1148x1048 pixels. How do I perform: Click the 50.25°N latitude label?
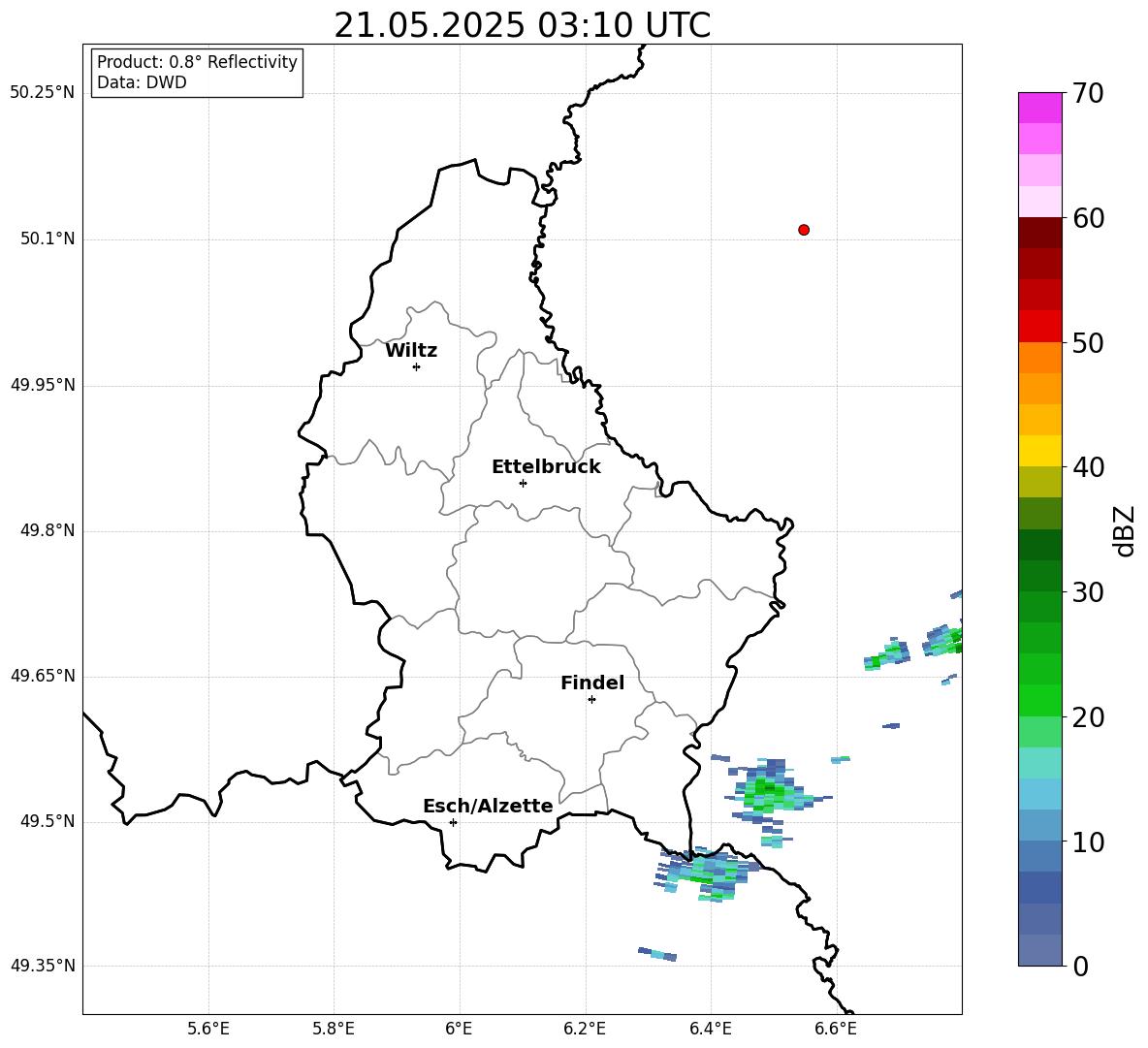43,93
